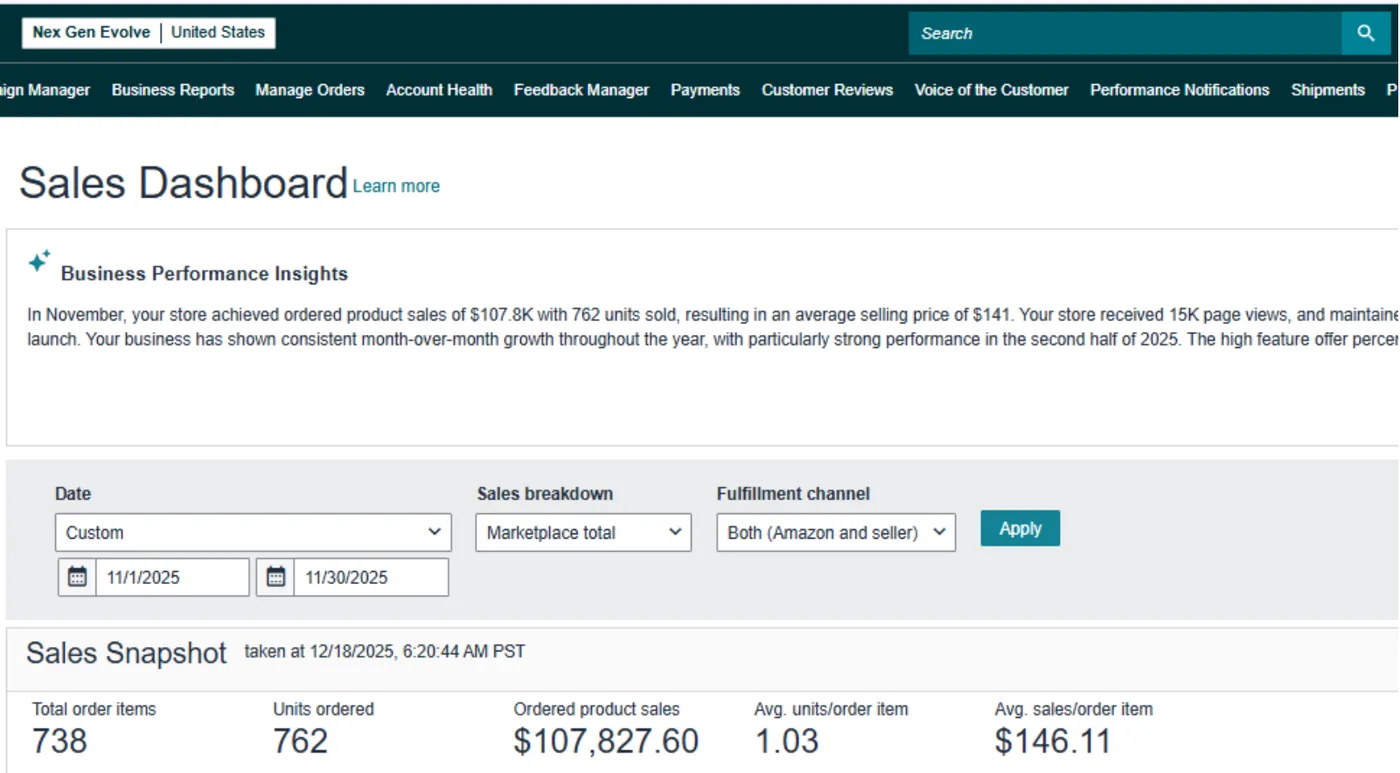Click into the Search field

(1125, 33)
